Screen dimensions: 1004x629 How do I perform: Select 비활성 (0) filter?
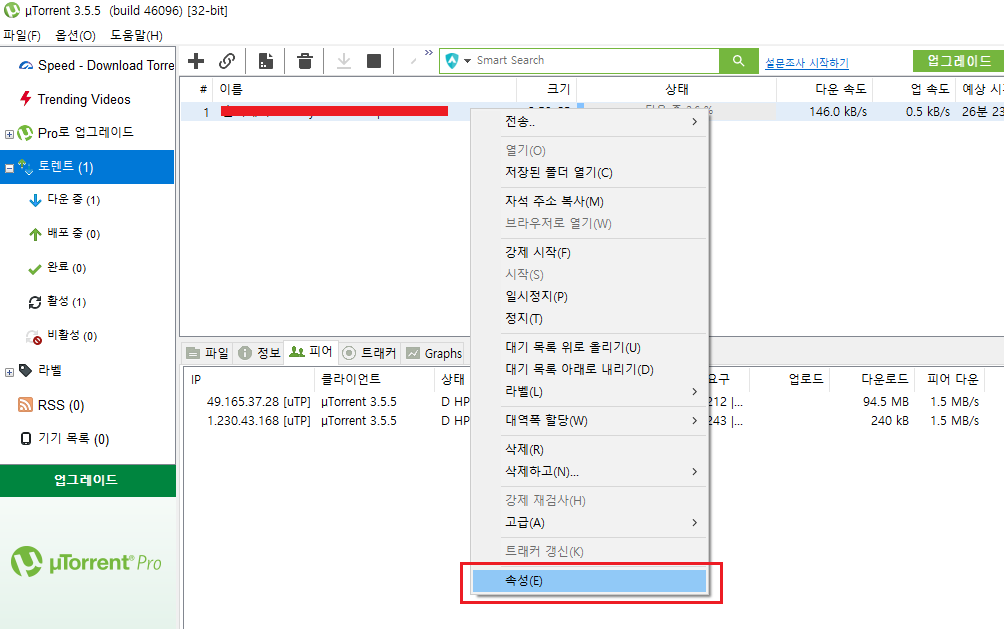[61, 336]
